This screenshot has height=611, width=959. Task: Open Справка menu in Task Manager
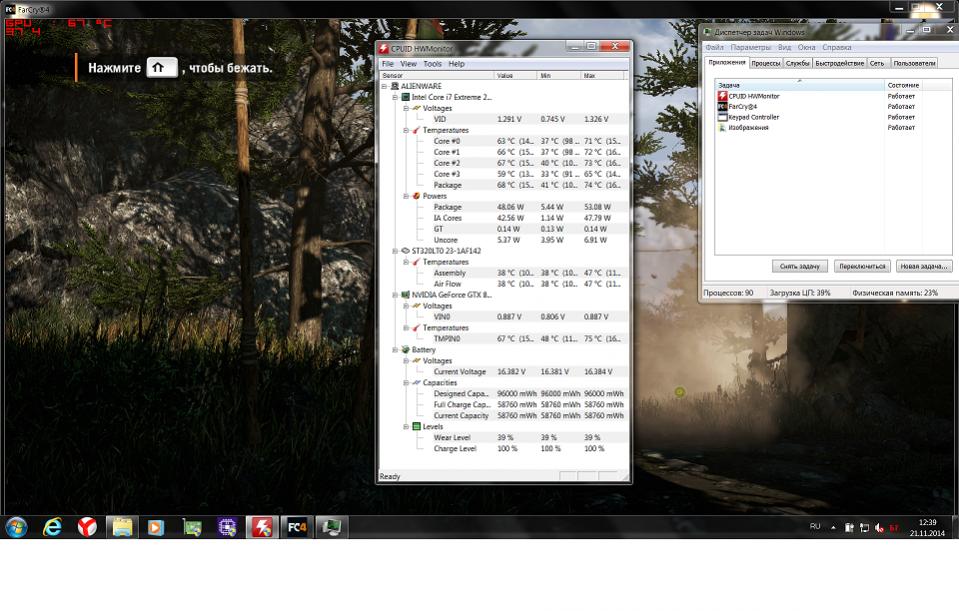[x=837, y=47]
